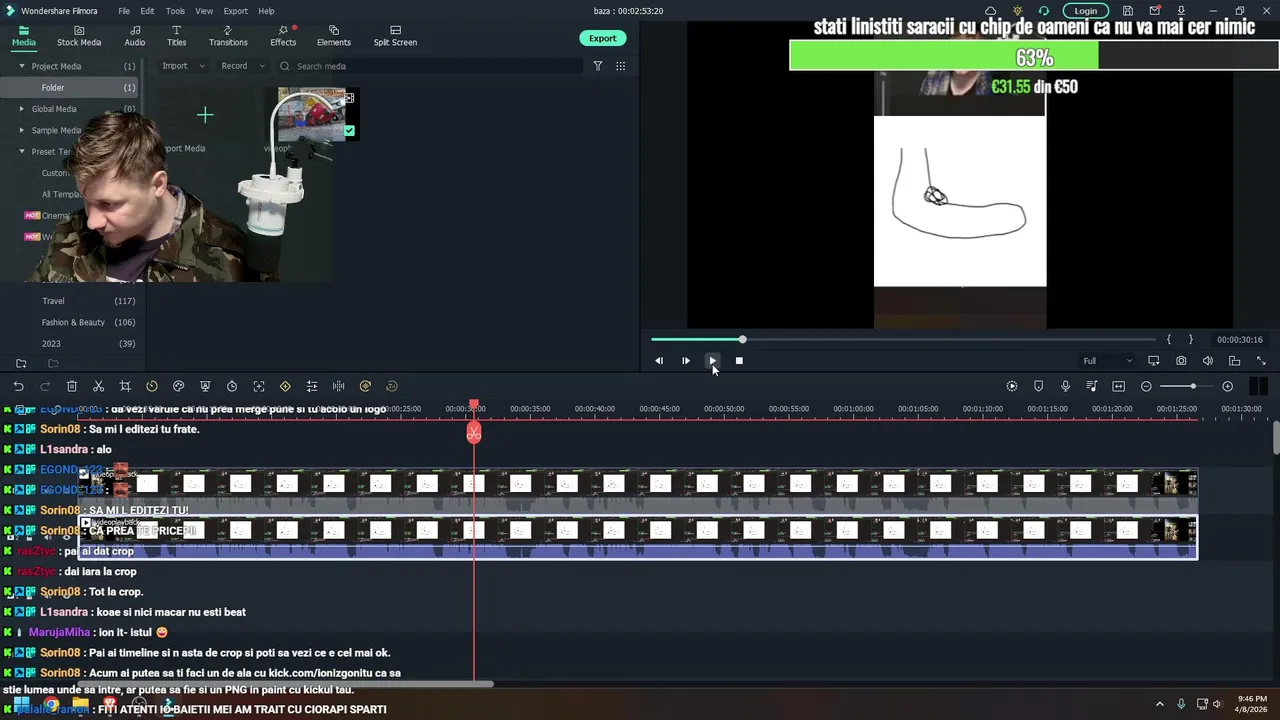Switch media library to grid view
The width and height of the screenshot is (1280, 720).
[621, 66]
